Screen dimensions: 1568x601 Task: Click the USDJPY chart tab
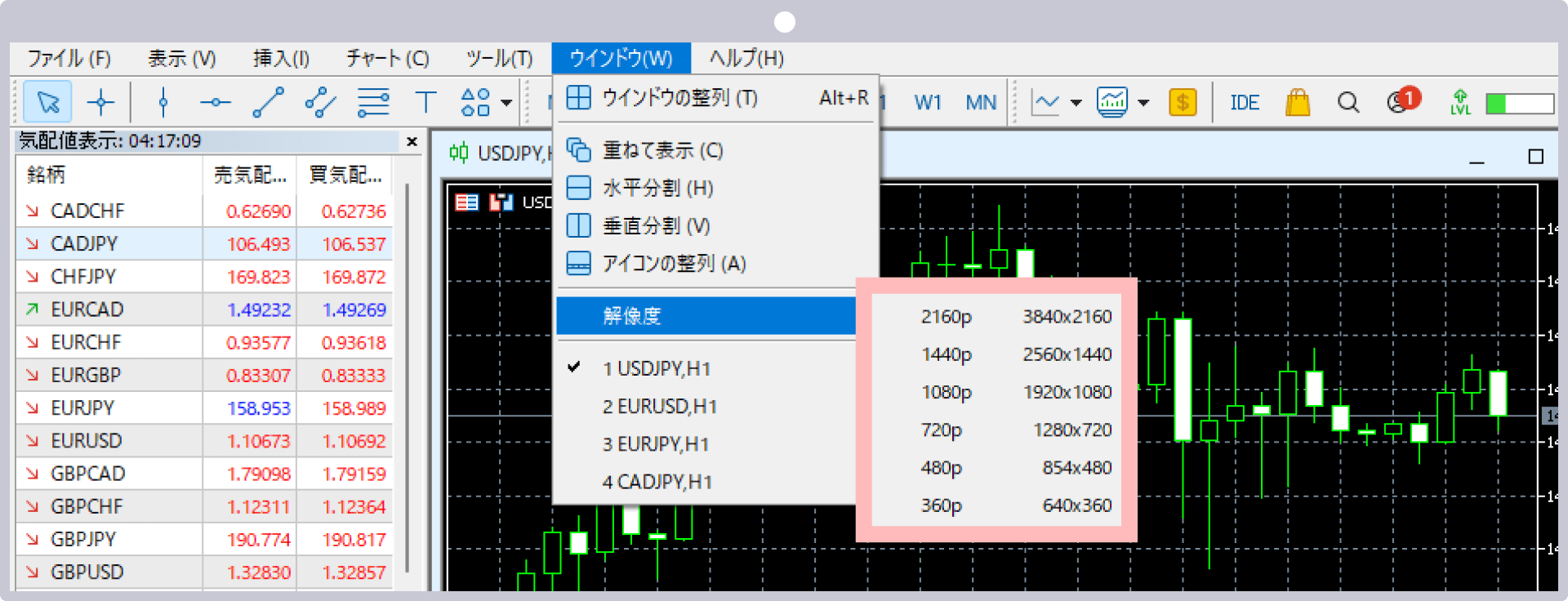click(x=500, y=153)
